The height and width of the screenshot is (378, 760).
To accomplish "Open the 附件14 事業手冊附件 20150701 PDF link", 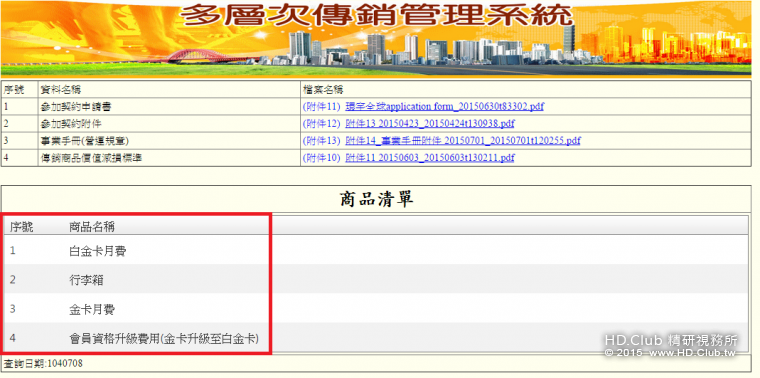I will click(462, 141).
